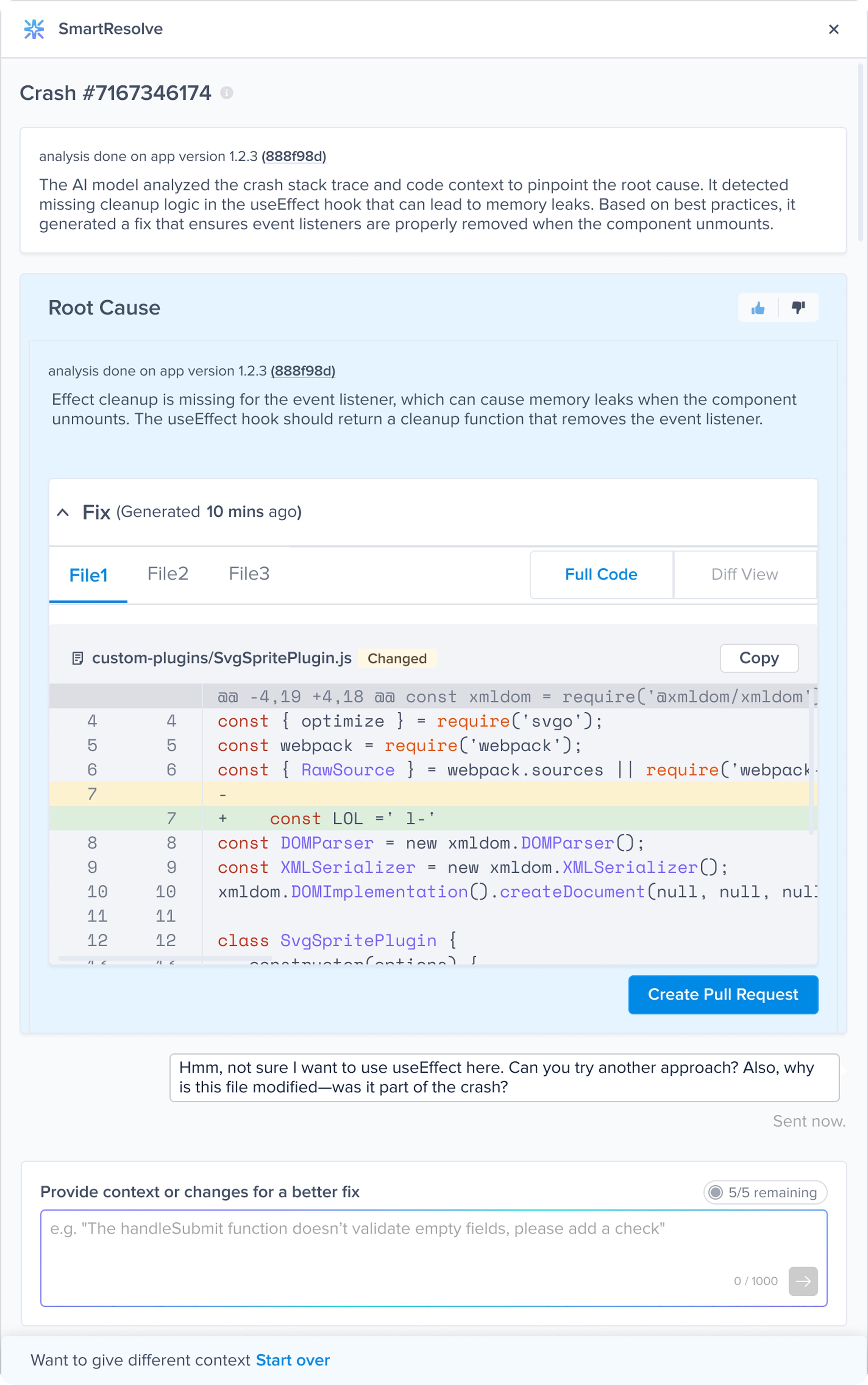Click added line const LOL in diff

coord(433,818)
